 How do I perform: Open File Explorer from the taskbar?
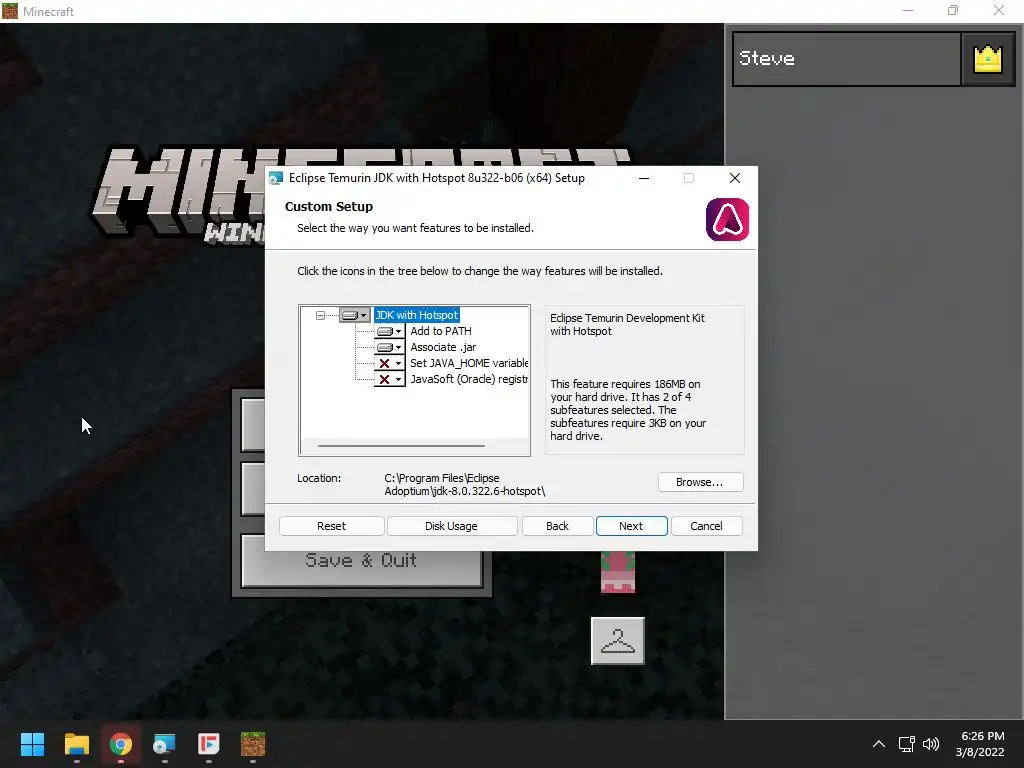pos(76,744)
